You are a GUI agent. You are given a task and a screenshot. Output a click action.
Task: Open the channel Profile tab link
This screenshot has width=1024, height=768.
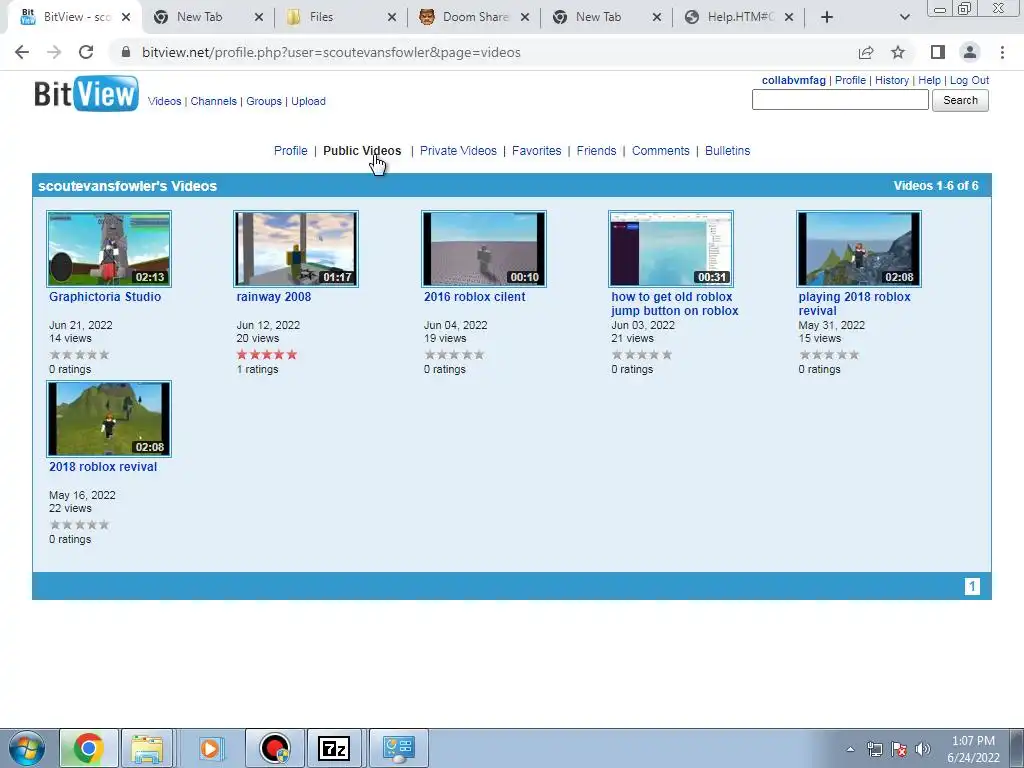click(x=291, y=151)
